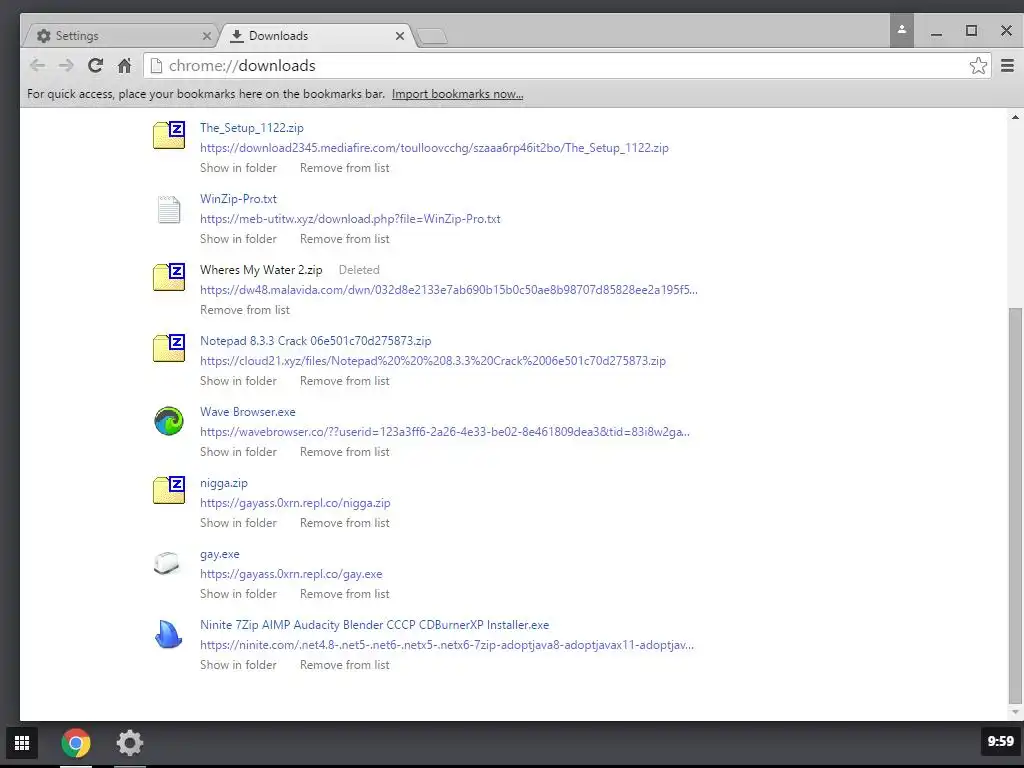Open the ninite.com download URL

tap(447, 645)
